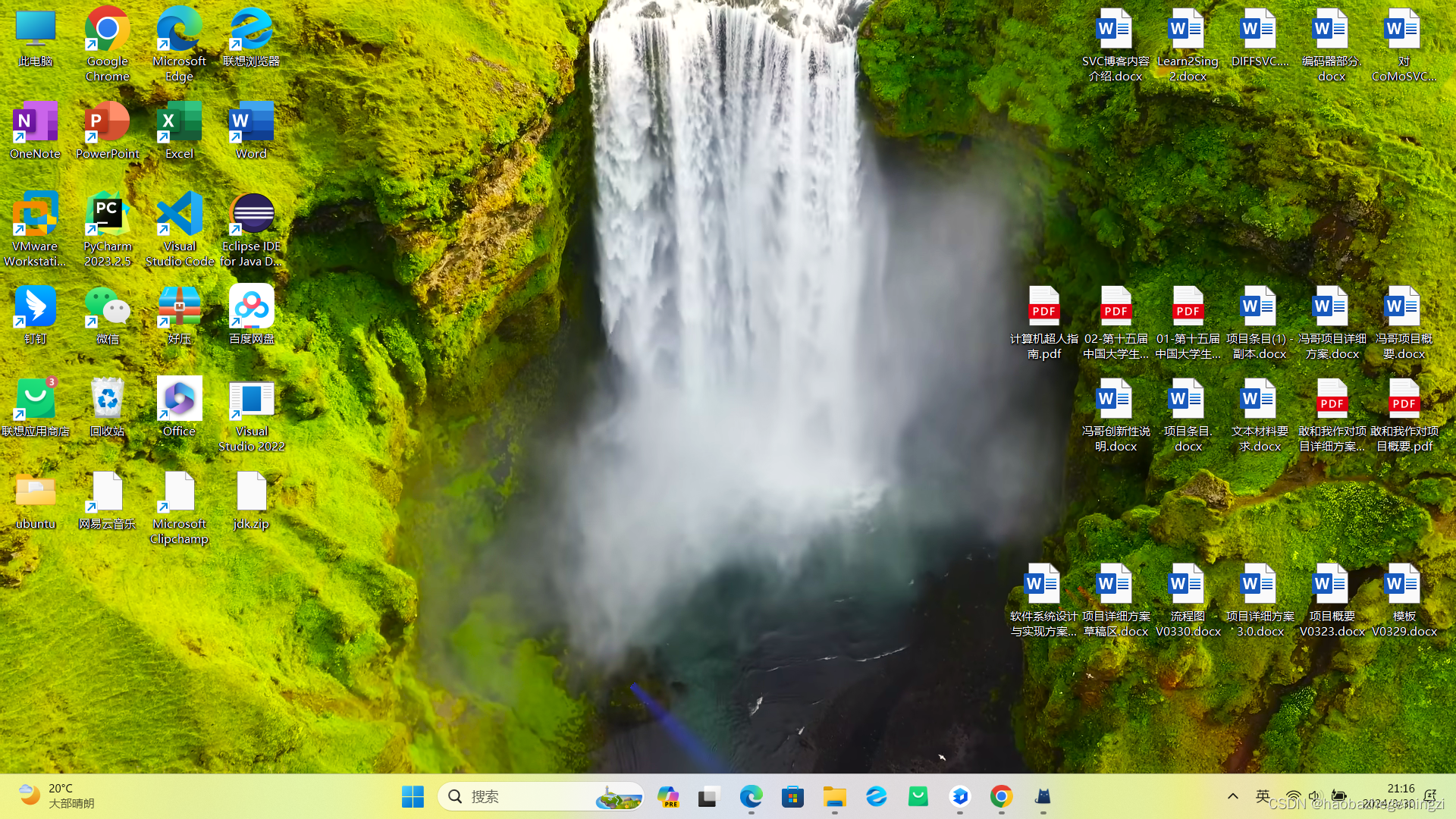
Task: Open File Explorer from the taskbar
Action: click(834, 796)
